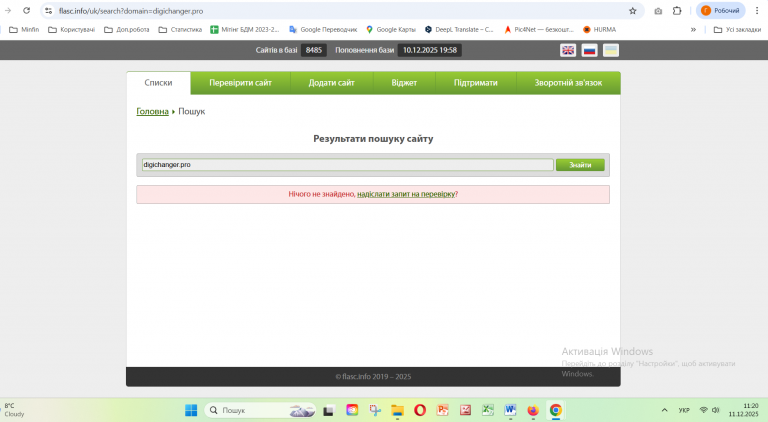Open PowerPoint from the taskbar

pyautogui.click(x=443, y=410)
